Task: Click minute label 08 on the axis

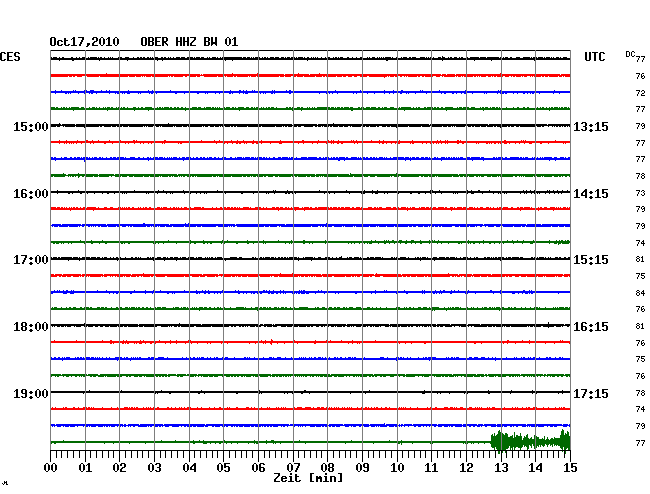Action: click(x=327, y=467)
